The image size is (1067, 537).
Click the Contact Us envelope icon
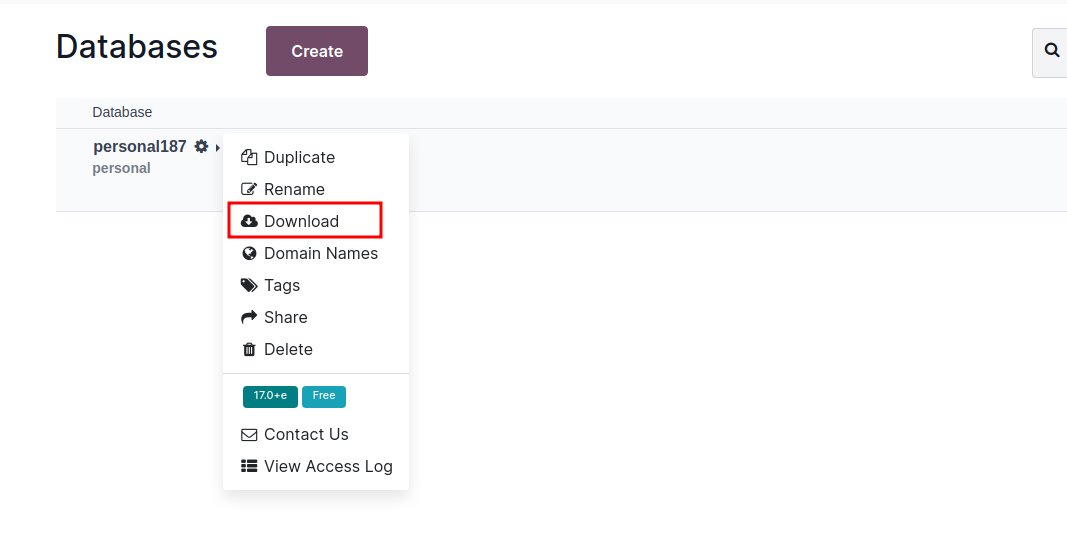click(249, 434)
